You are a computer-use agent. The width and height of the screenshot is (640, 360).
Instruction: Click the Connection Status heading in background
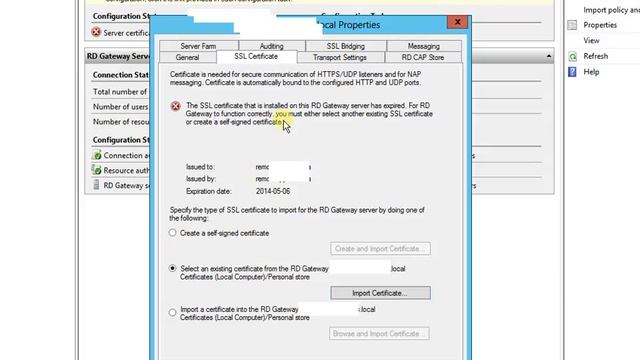coord(121,75)
